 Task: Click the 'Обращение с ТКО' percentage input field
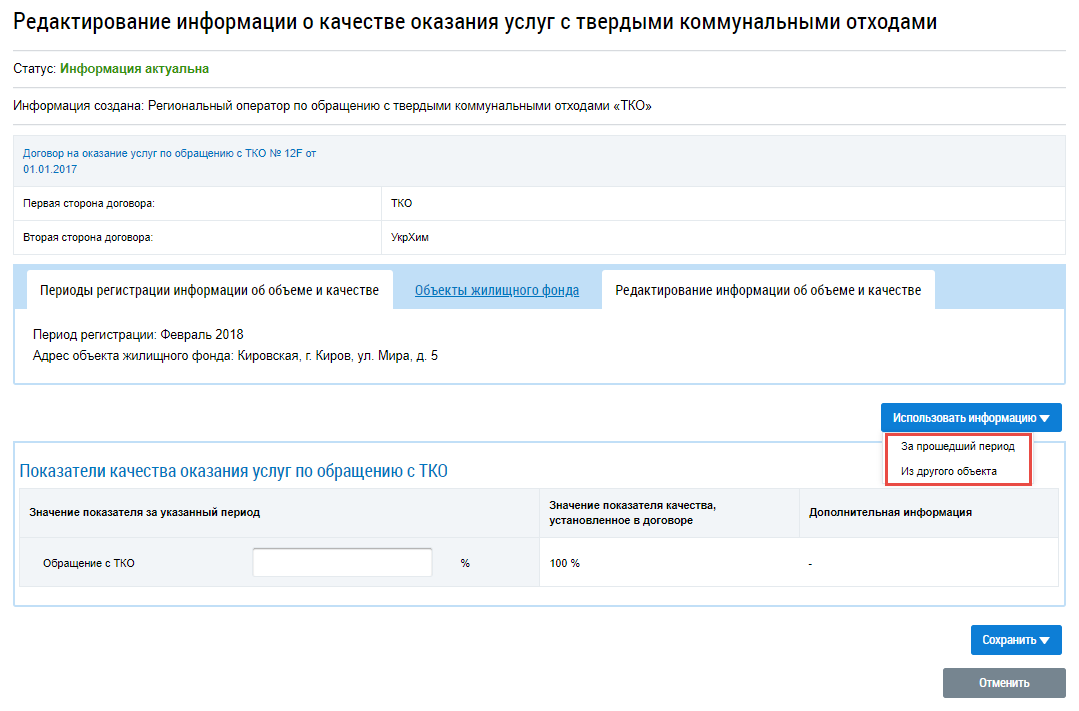[x=342, y=563]
